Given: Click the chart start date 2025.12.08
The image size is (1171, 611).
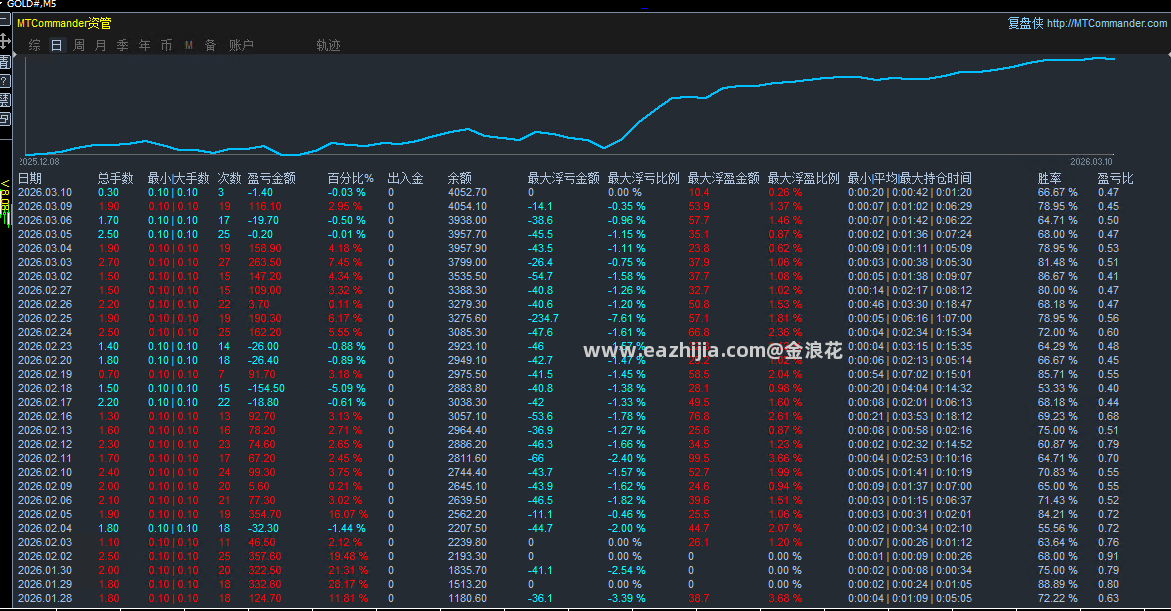Looking at the screenshot, I should pyautogui.click(x=39, y=161).
